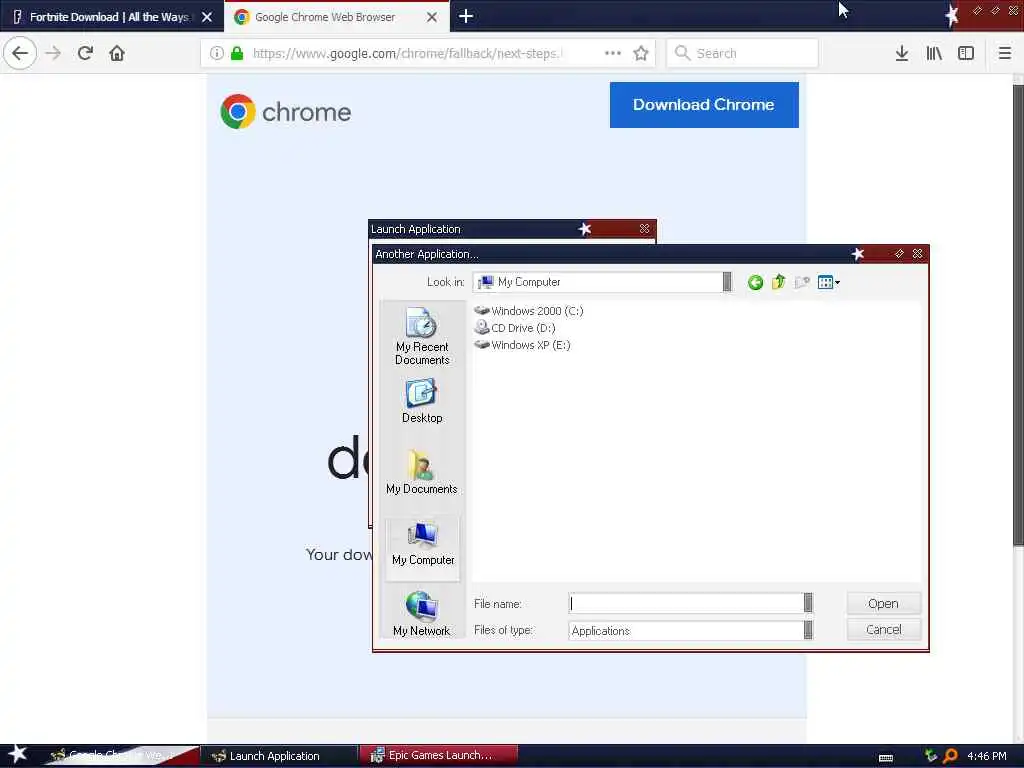Click the Google Chrome taskbar button

(121, 756)
